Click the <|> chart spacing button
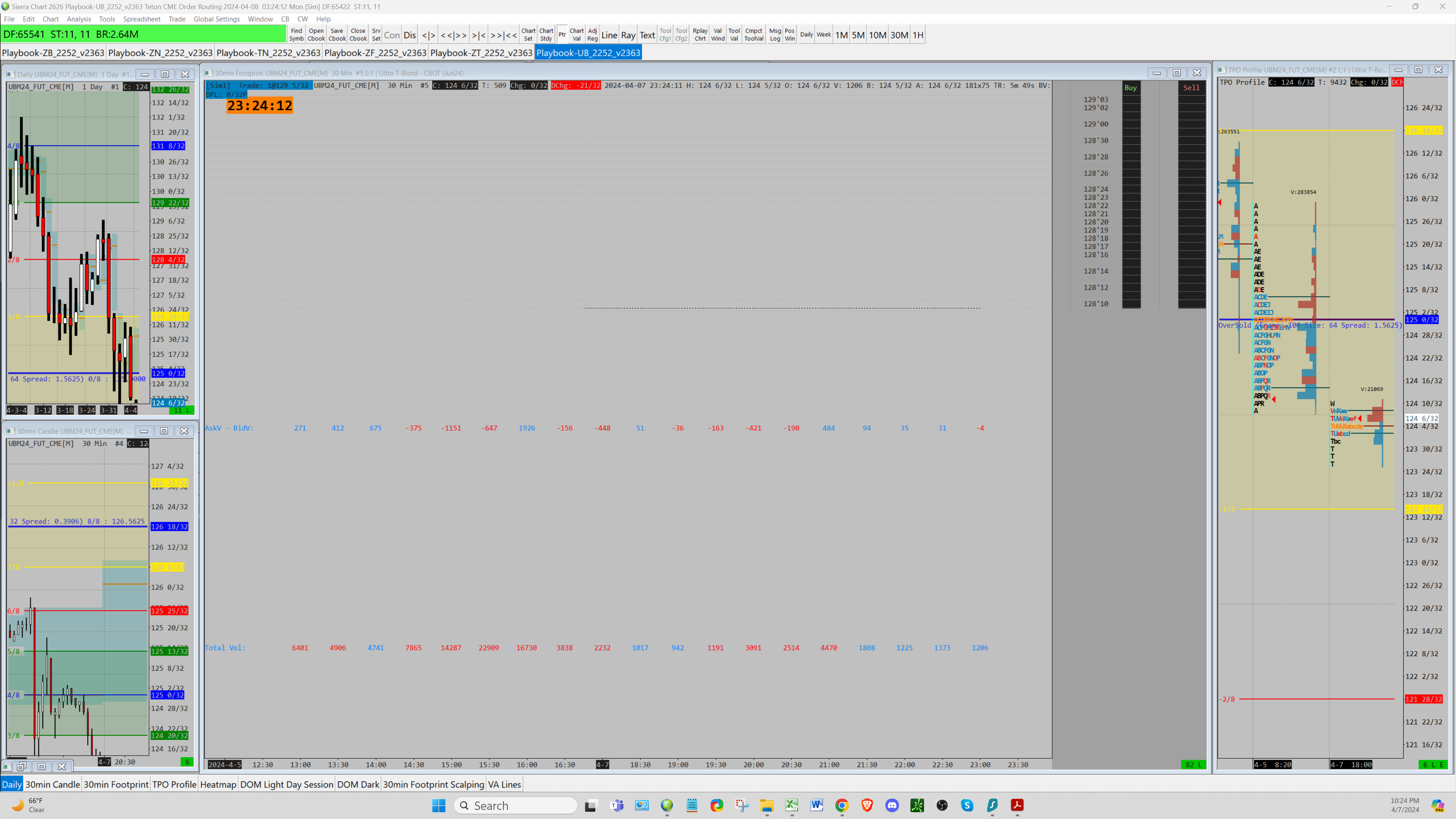This screenshot has height=819, width=1456. (x=428, y=35)
